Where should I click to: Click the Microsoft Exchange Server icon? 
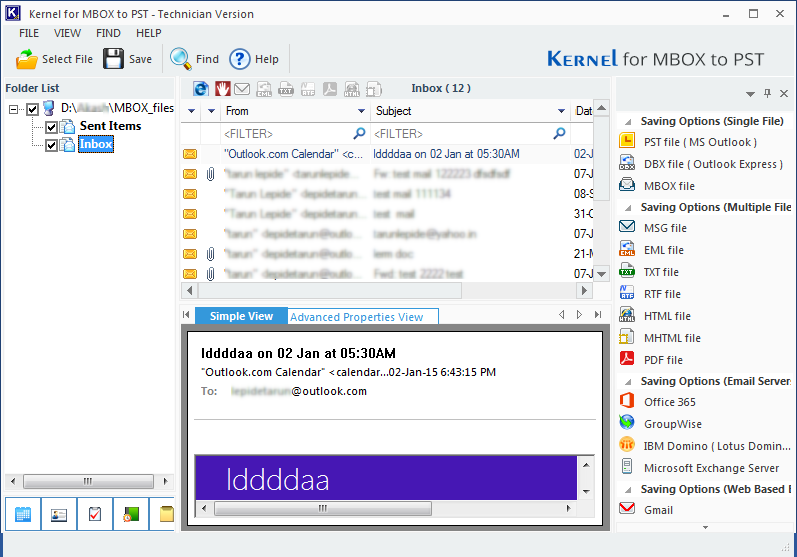tap(627, 467)
